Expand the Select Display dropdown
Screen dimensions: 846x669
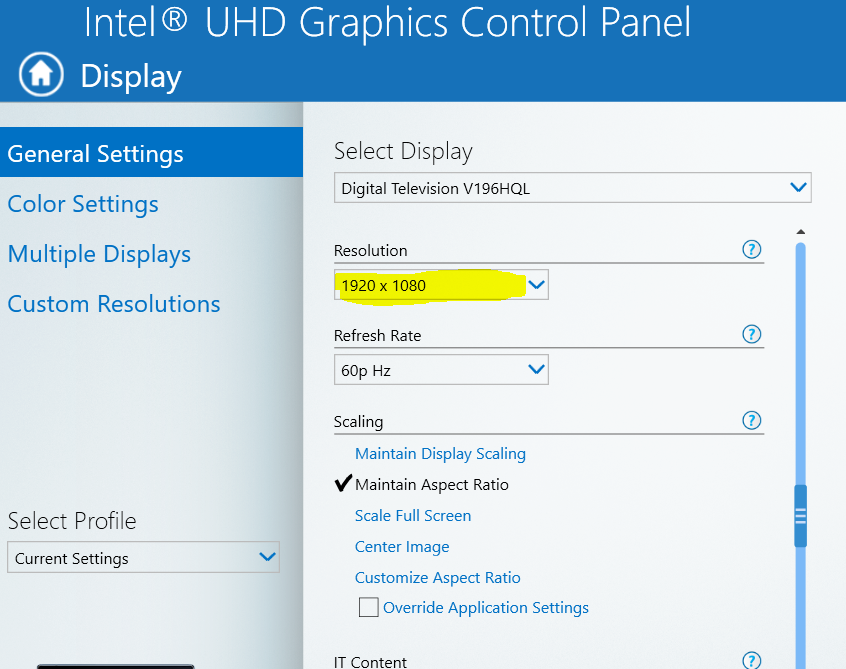(x=572, y=188)
